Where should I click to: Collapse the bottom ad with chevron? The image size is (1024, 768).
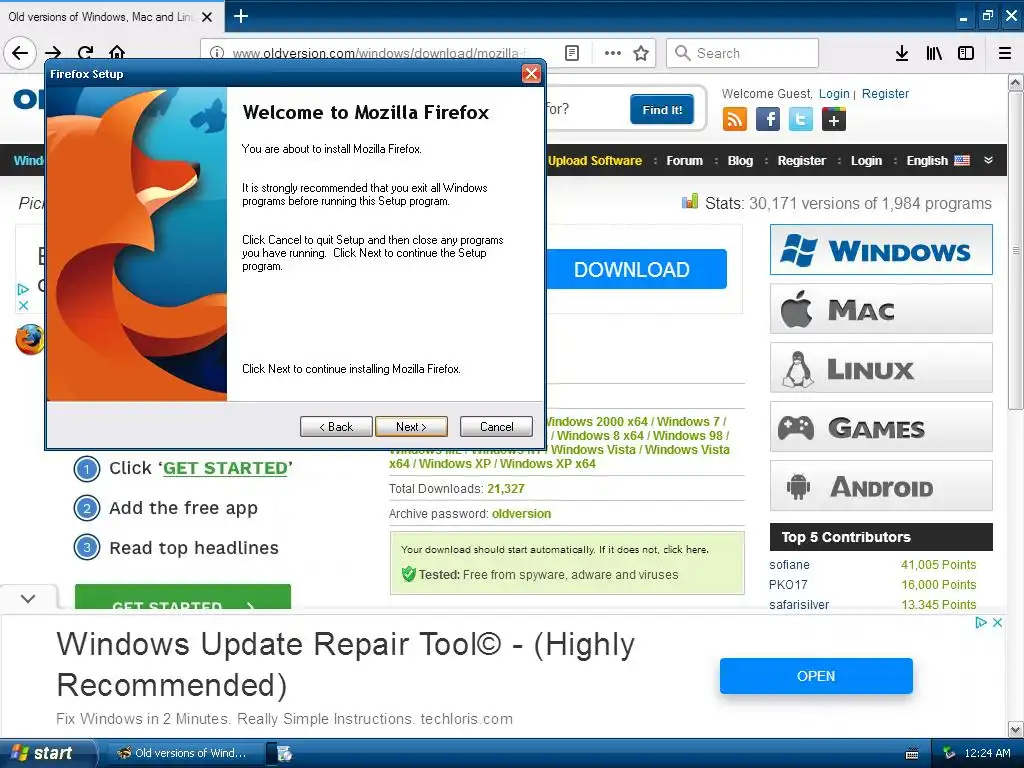[x=28, y=598]
